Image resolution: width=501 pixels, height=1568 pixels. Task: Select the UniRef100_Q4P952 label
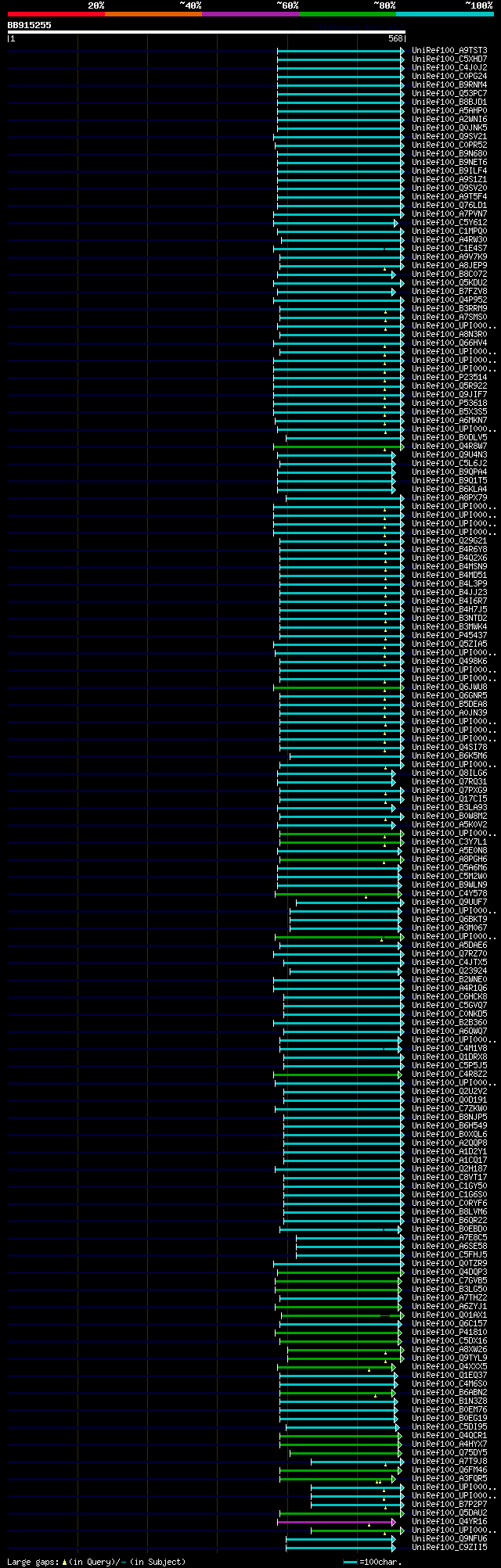[449, 300]
